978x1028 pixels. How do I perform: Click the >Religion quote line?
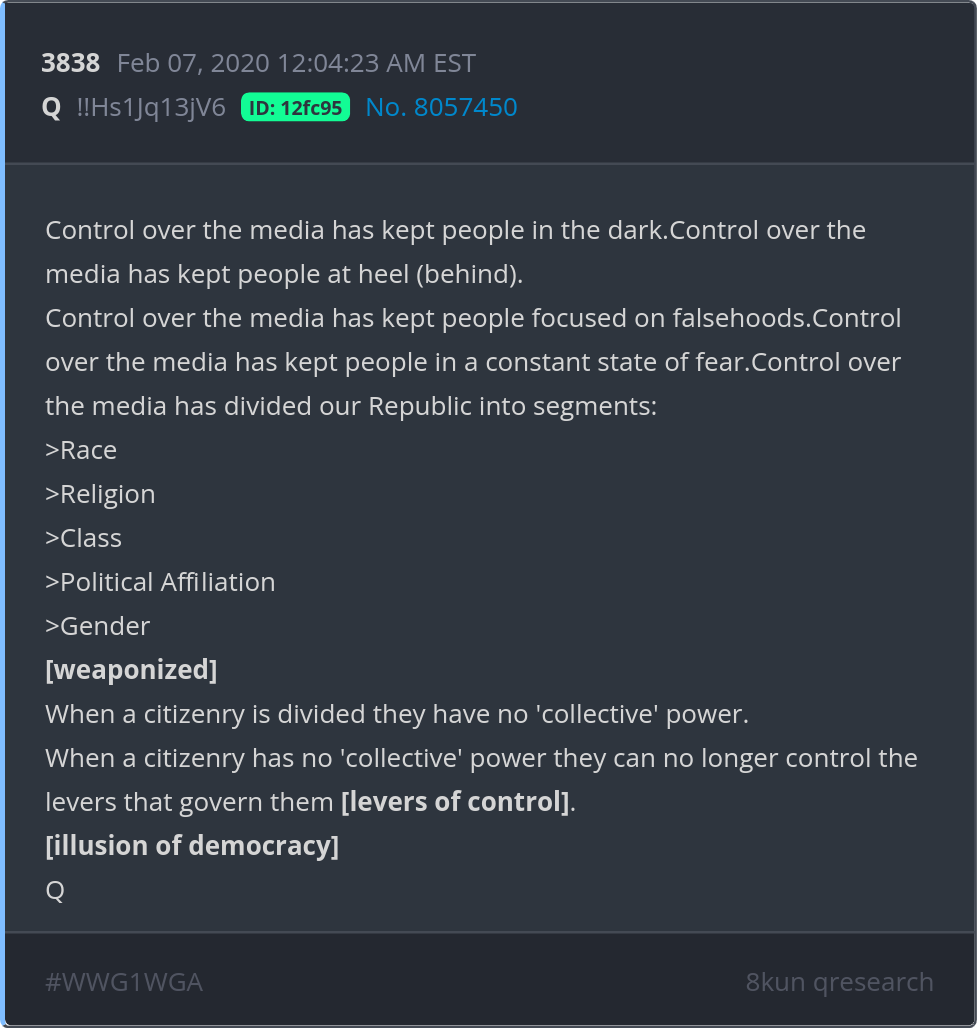pyautogui.click(x=100, y=494)
